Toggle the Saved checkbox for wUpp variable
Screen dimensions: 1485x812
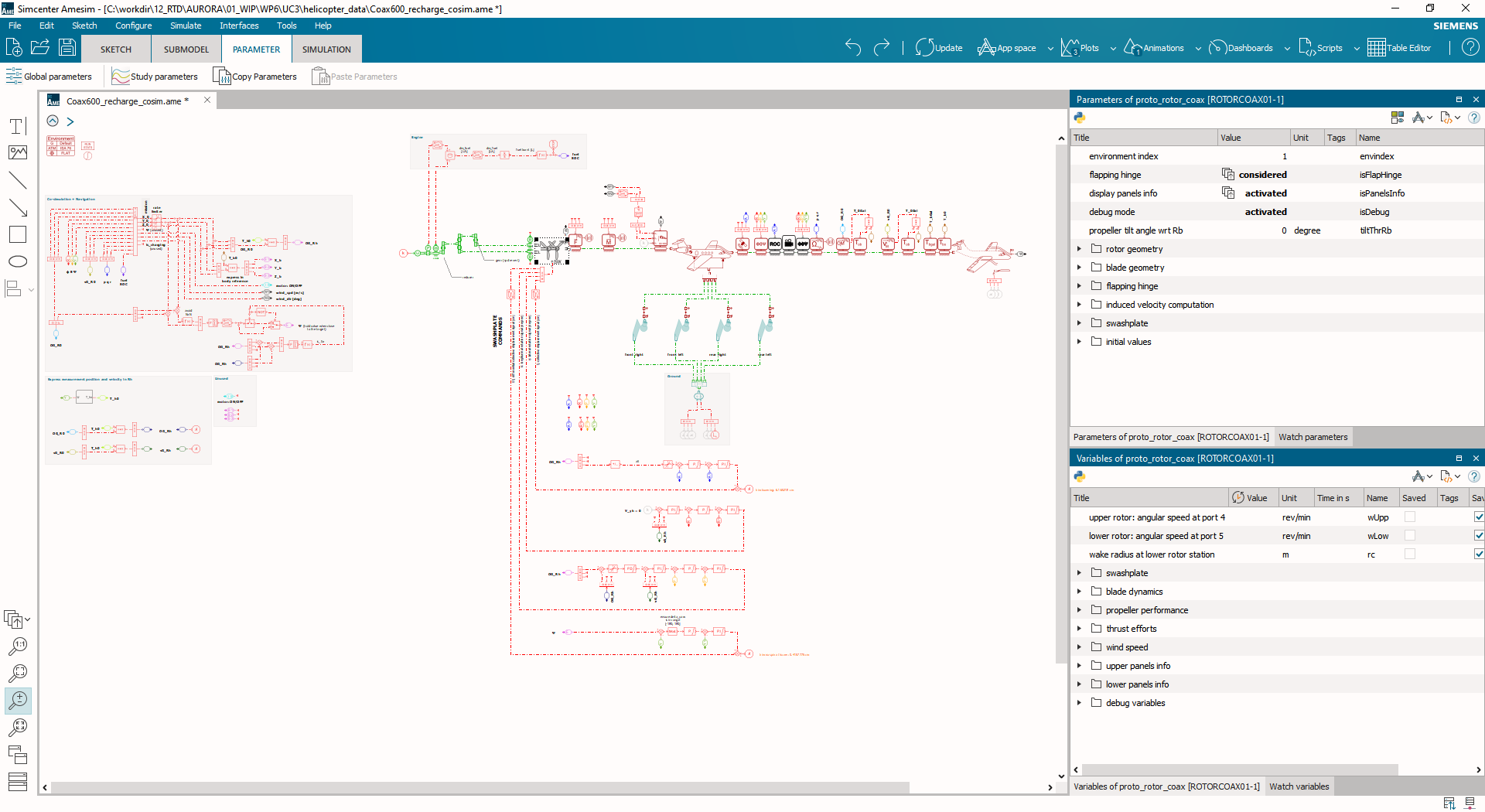(x=1411, y=517)
